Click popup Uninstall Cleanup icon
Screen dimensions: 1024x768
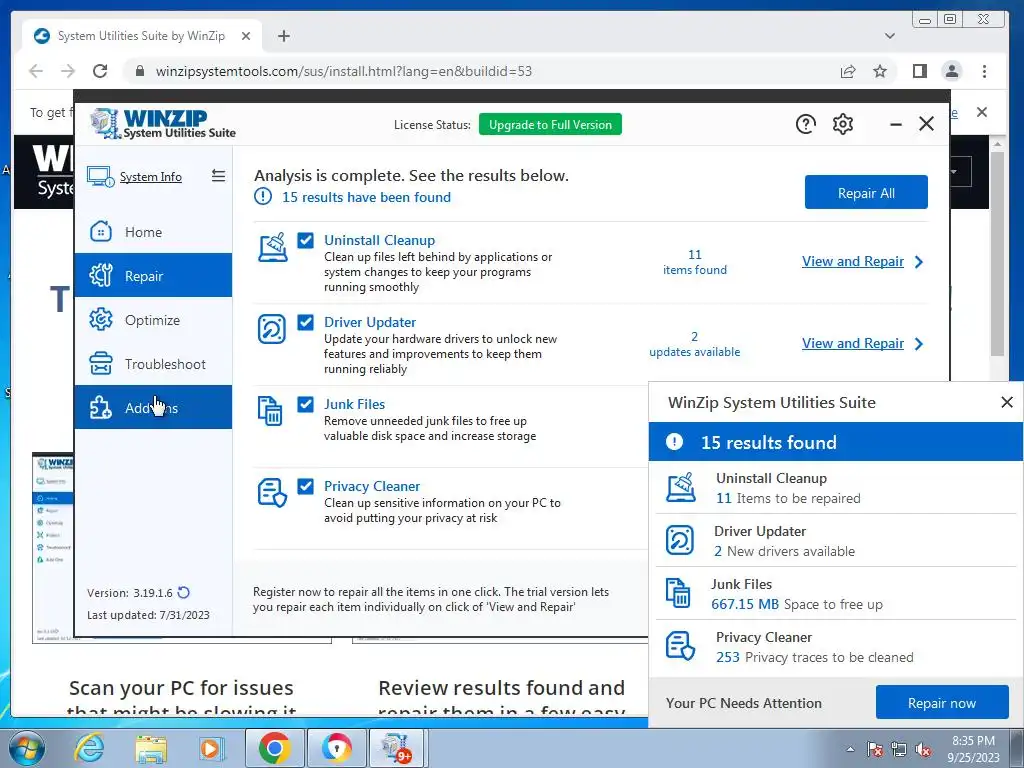pos(680,488)
